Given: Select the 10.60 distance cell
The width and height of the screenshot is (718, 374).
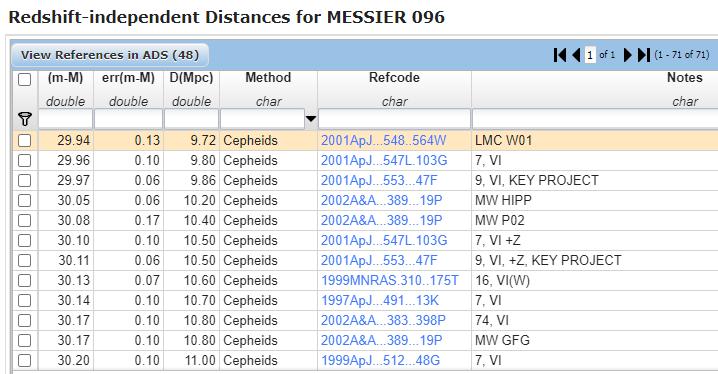Looking at the screenshot, I should (x=191, y=281).
